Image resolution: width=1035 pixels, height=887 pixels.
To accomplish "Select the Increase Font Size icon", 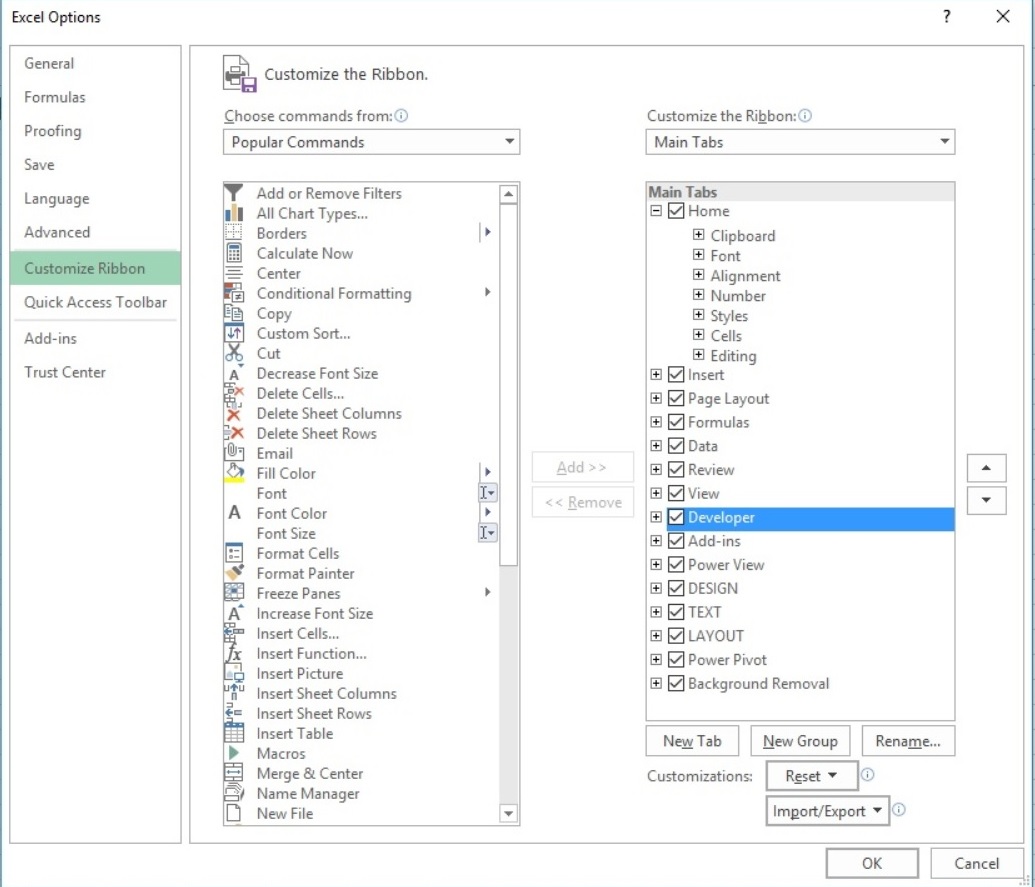I will (x=234, y=613).
